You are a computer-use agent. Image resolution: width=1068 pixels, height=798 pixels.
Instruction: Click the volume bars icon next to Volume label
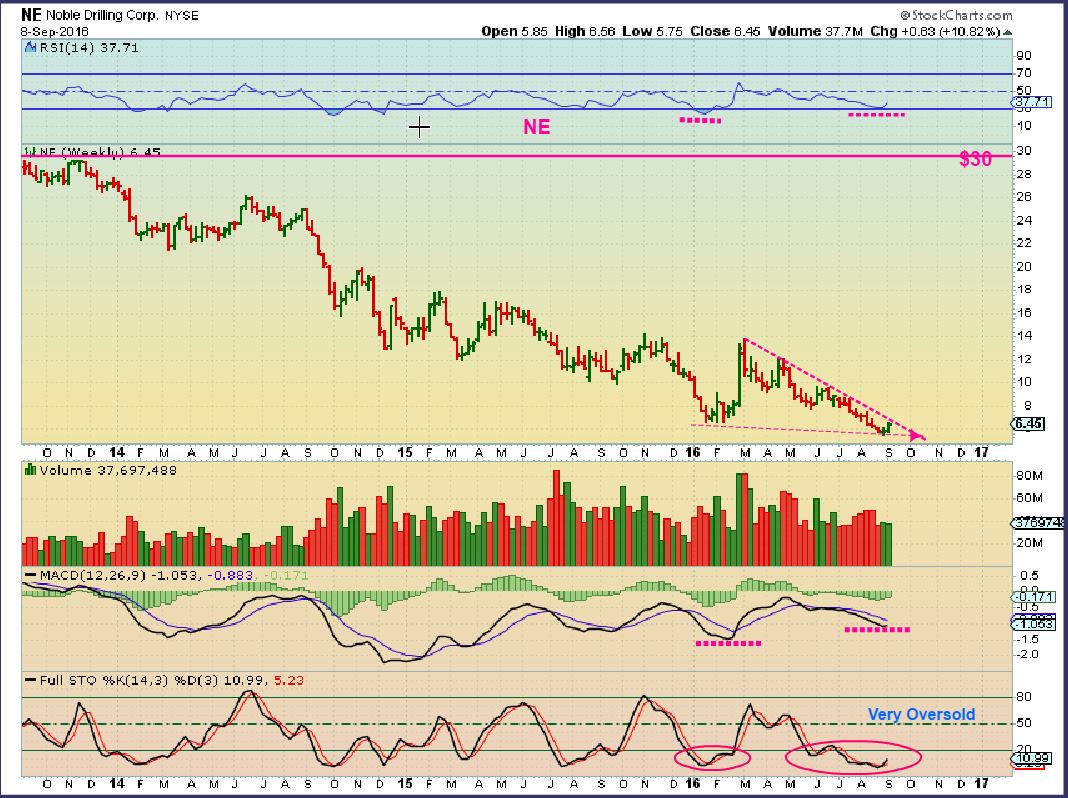click(30, 469)
